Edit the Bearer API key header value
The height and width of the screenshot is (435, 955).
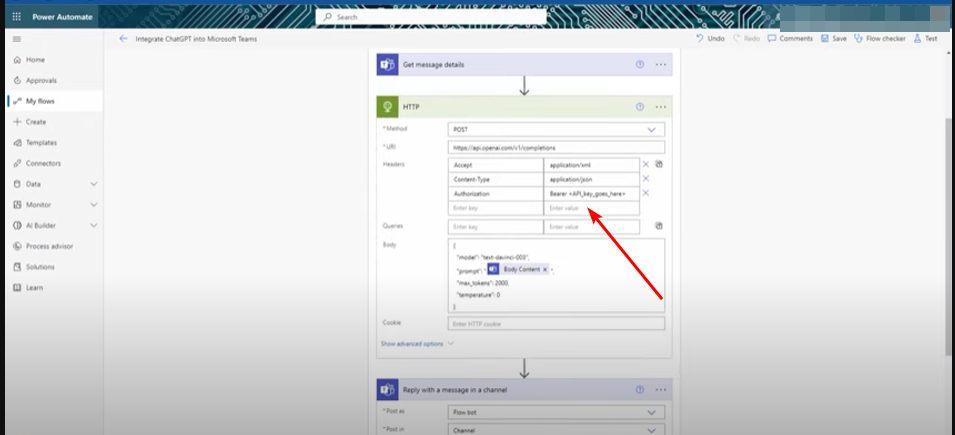coord(591,194)
